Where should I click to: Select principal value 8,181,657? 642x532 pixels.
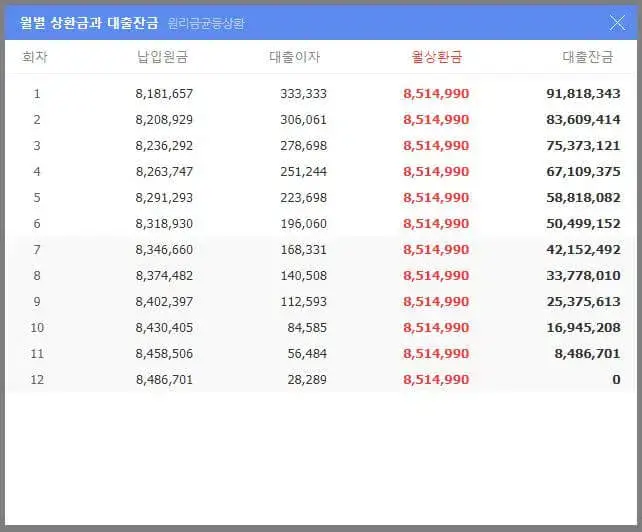164,94
